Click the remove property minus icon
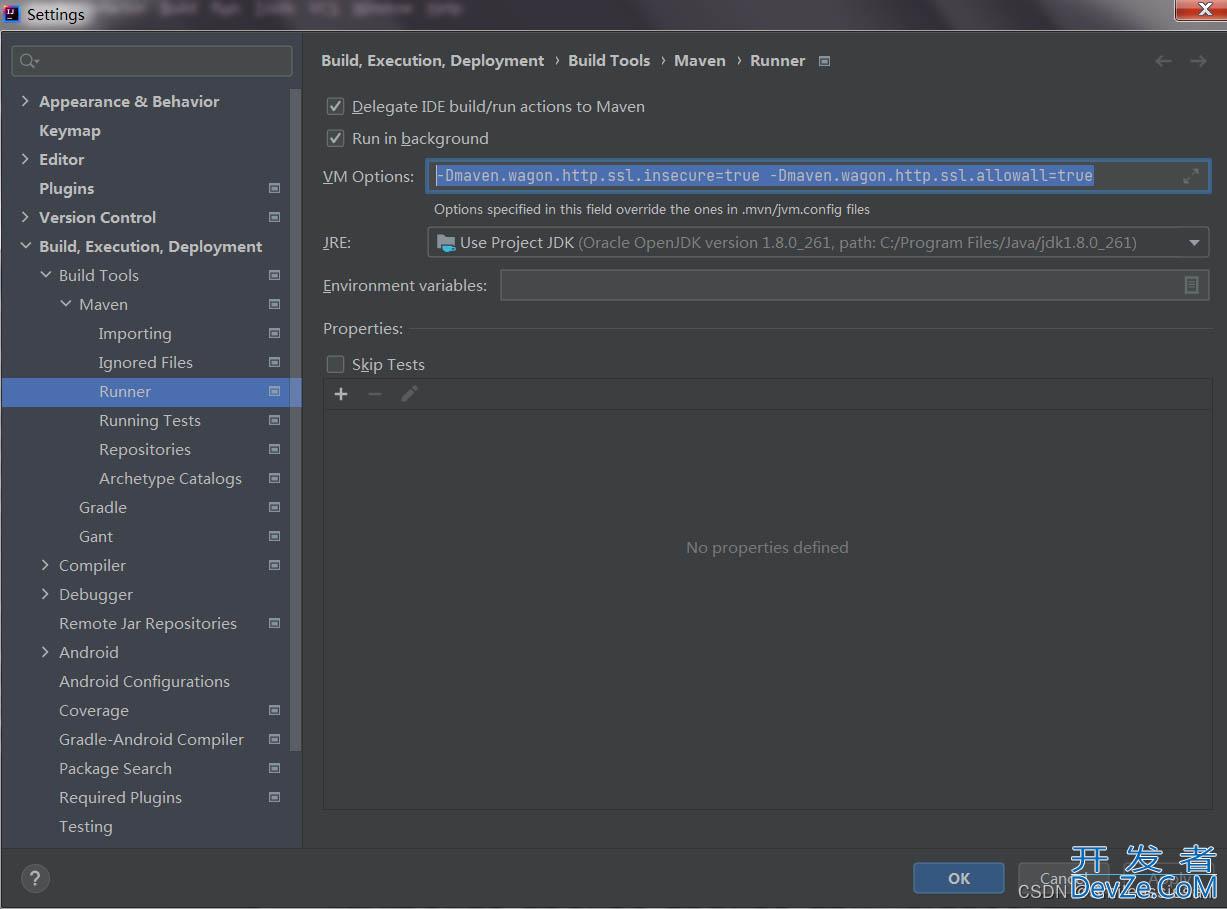The image size is (1227, 909). pos(375,394)
